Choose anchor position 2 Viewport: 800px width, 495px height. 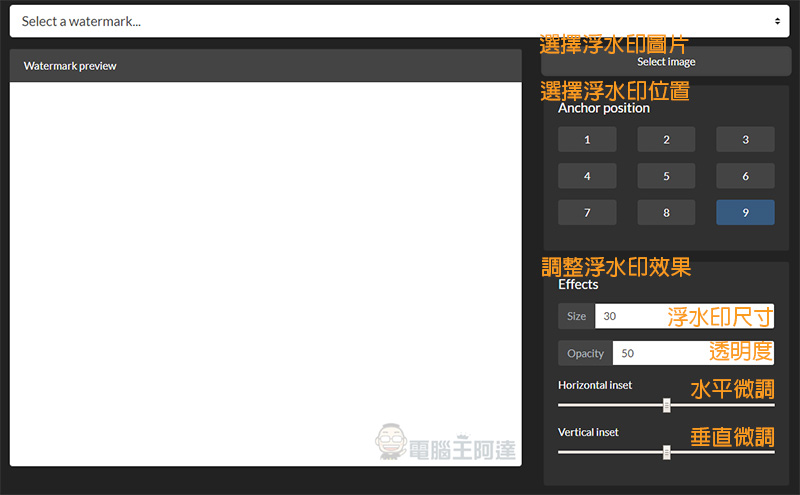666,139
